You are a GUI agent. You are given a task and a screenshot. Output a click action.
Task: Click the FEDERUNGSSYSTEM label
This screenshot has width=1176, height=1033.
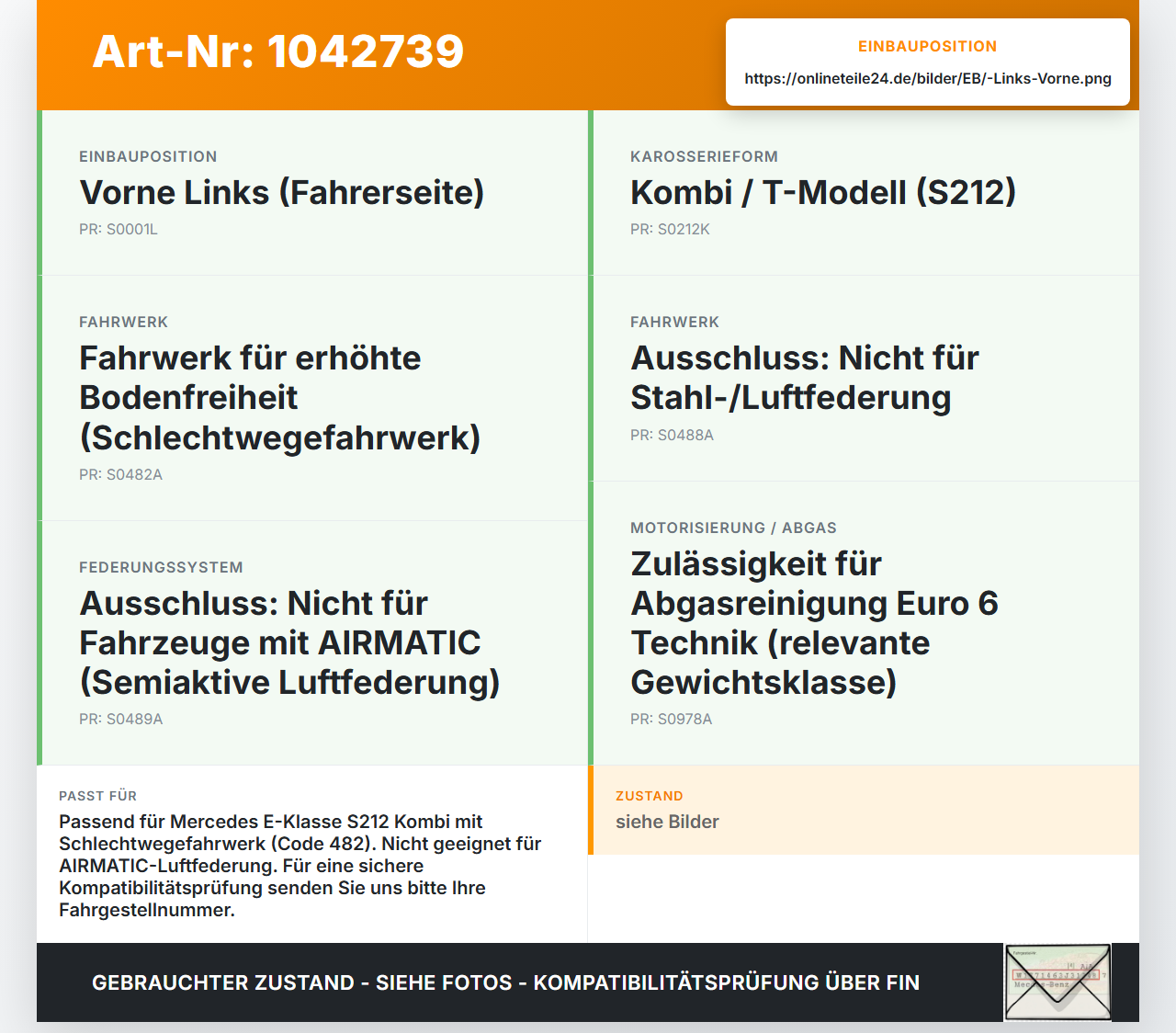tap(161, 567)
